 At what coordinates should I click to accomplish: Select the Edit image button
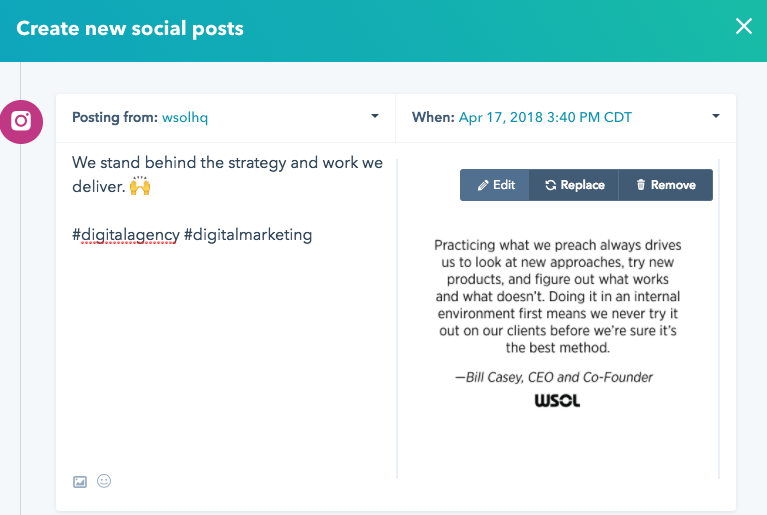pyautogui.click(x=495, y=185)
